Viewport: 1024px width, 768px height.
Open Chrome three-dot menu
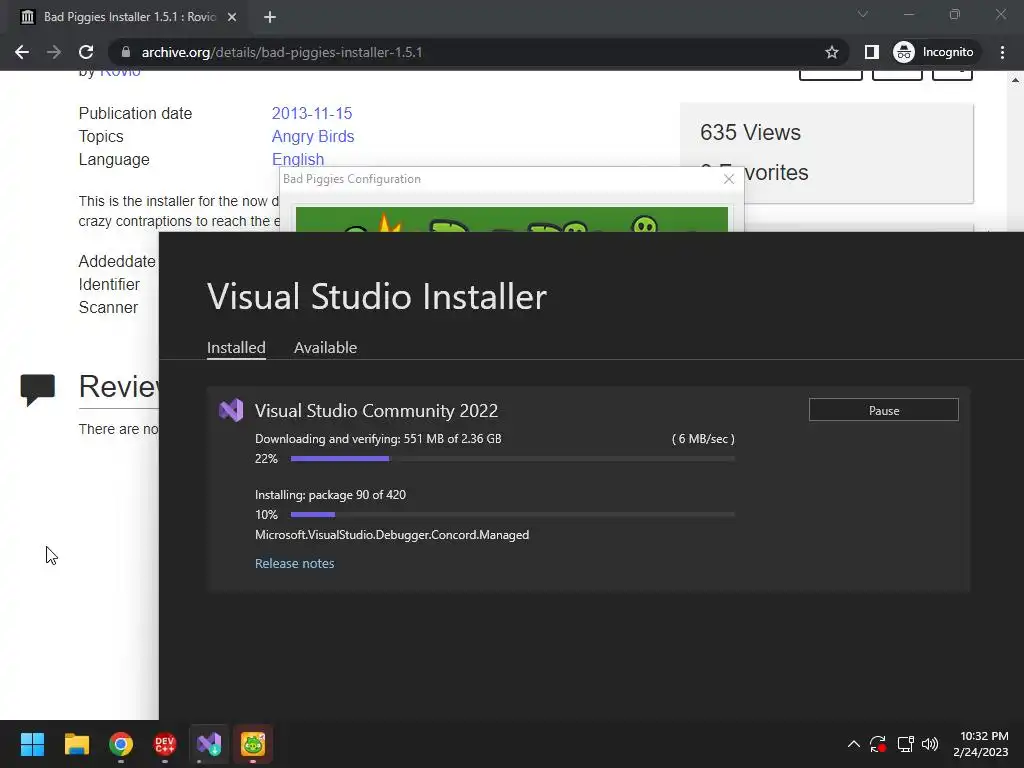(1002, 52)
